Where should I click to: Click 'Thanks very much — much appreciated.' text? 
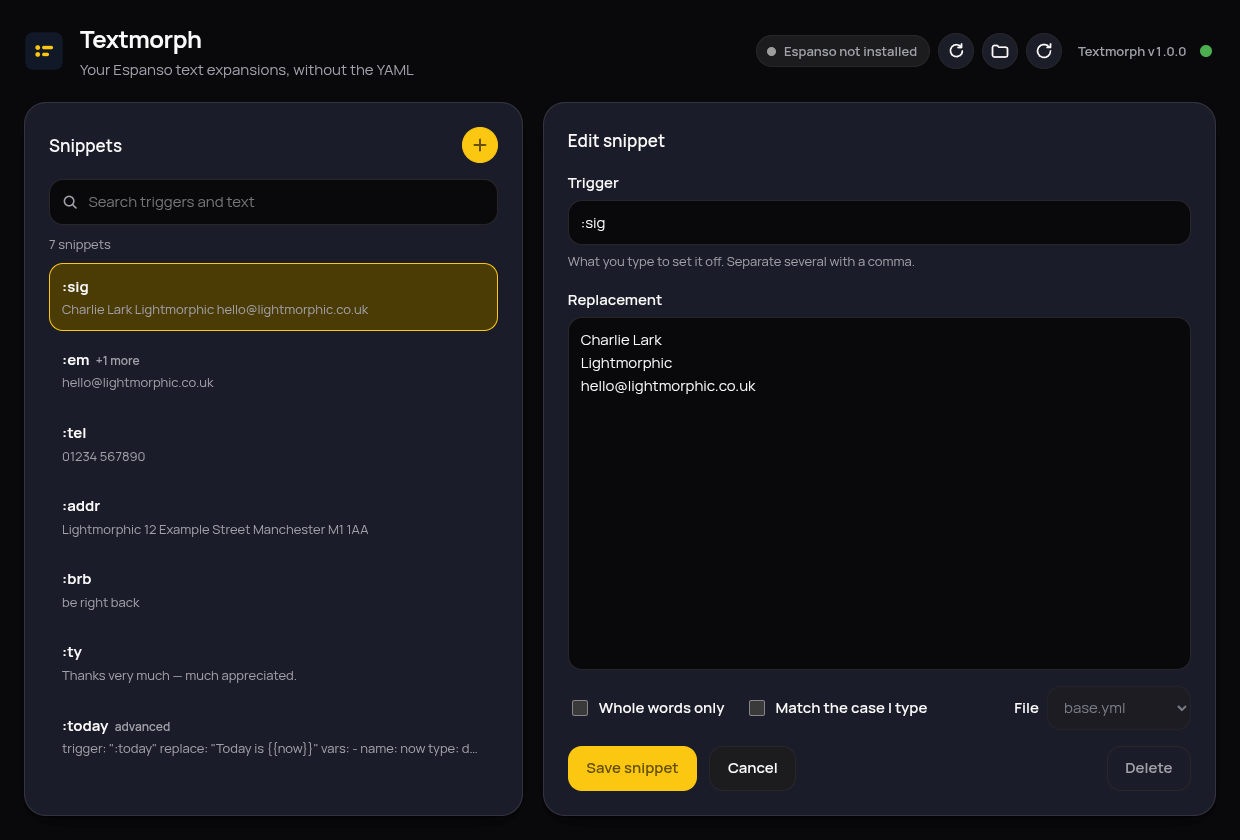point(179,676)
